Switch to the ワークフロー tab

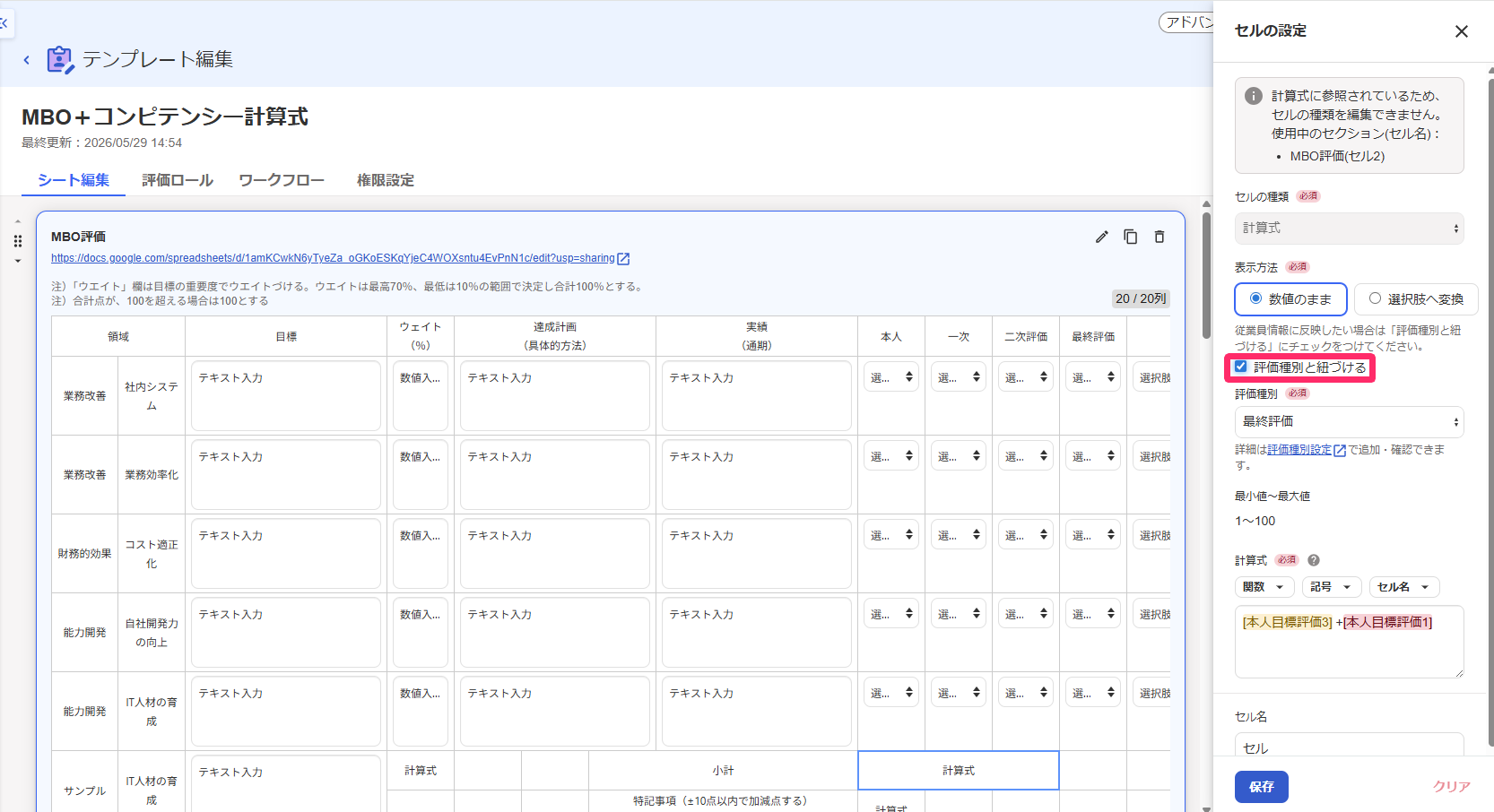click(x=282, y=180)
